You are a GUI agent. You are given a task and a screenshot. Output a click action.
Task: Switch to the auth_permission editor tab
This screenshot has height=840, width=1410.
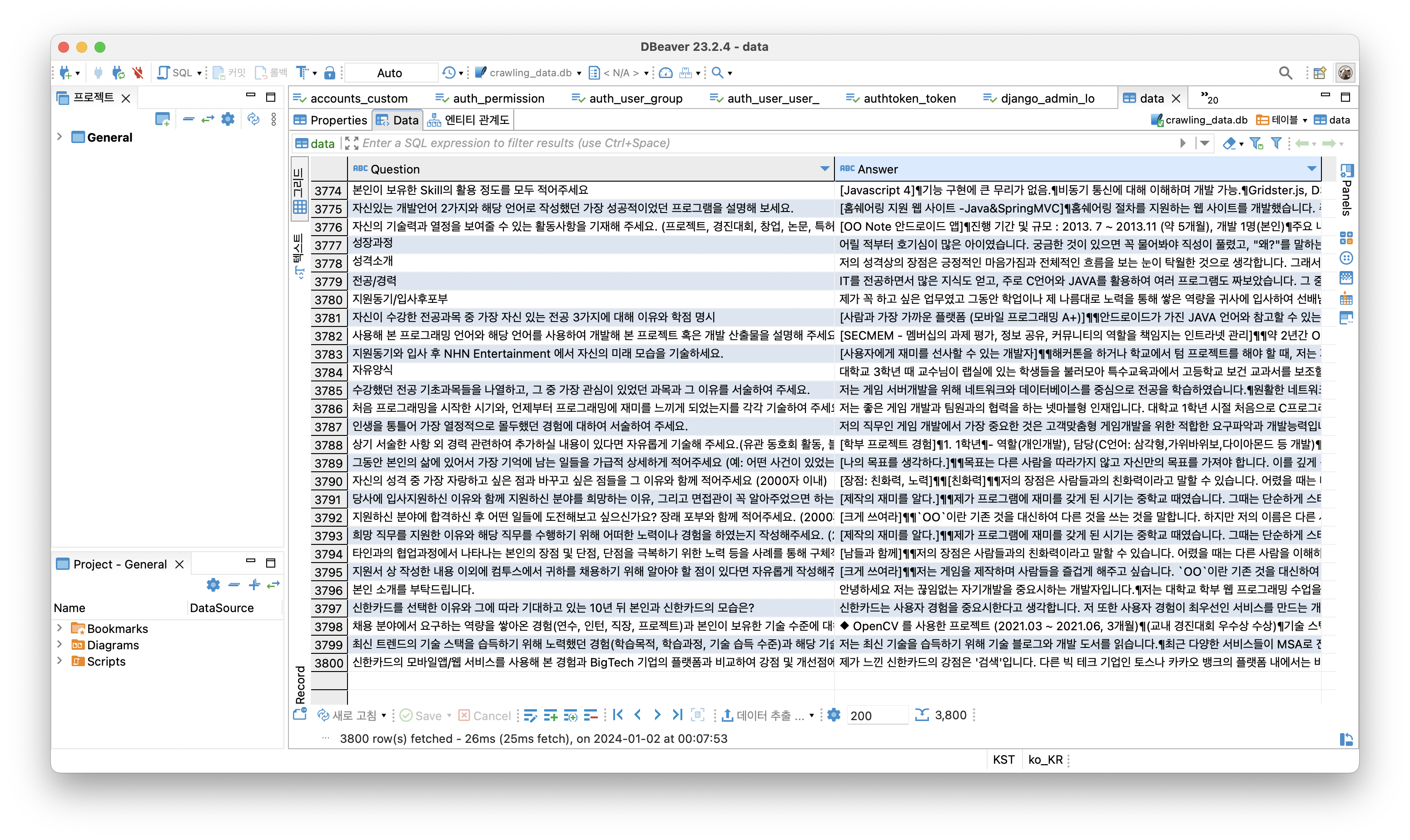click(498, 99)
